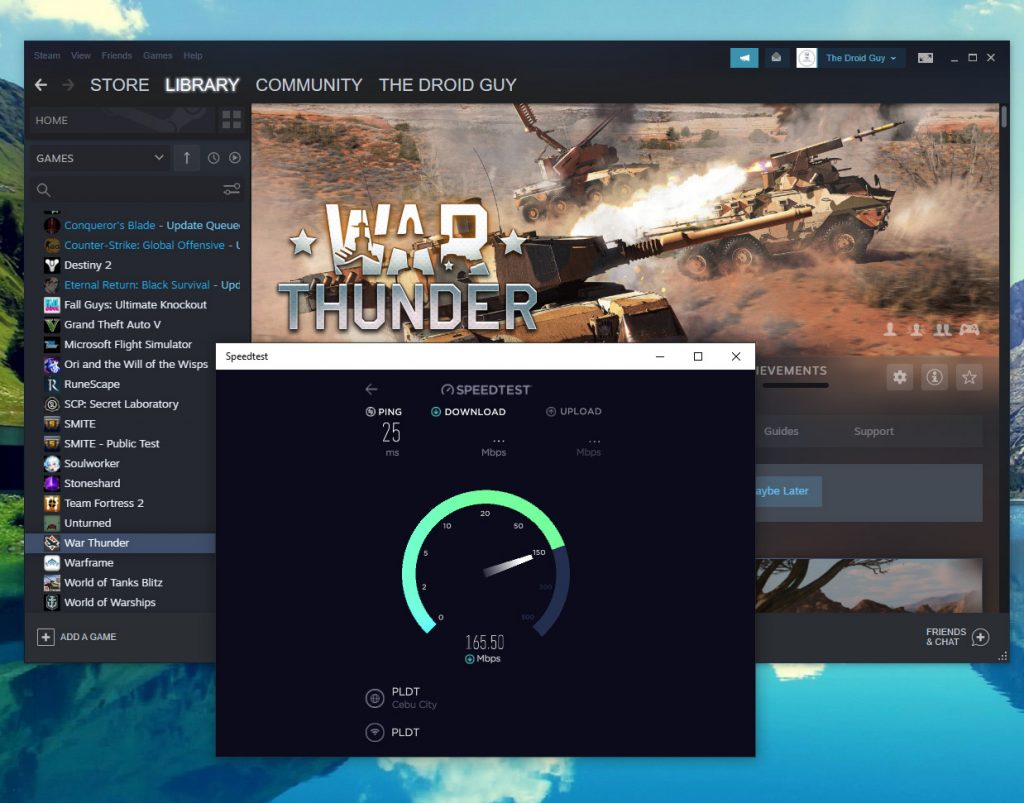This screenshot has width=1024, height=803.
Task: Click the sort ascending arrow button
Action: click(187, 158)
